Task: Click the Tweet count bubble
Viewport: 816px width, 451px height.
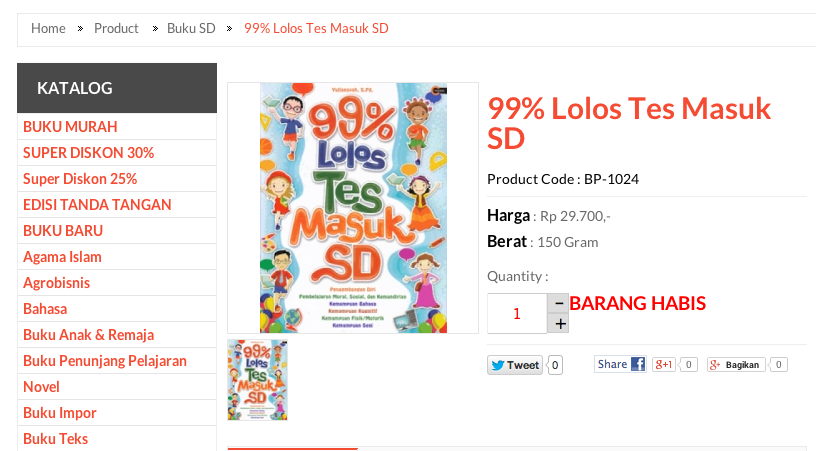Action: [555, 365]
